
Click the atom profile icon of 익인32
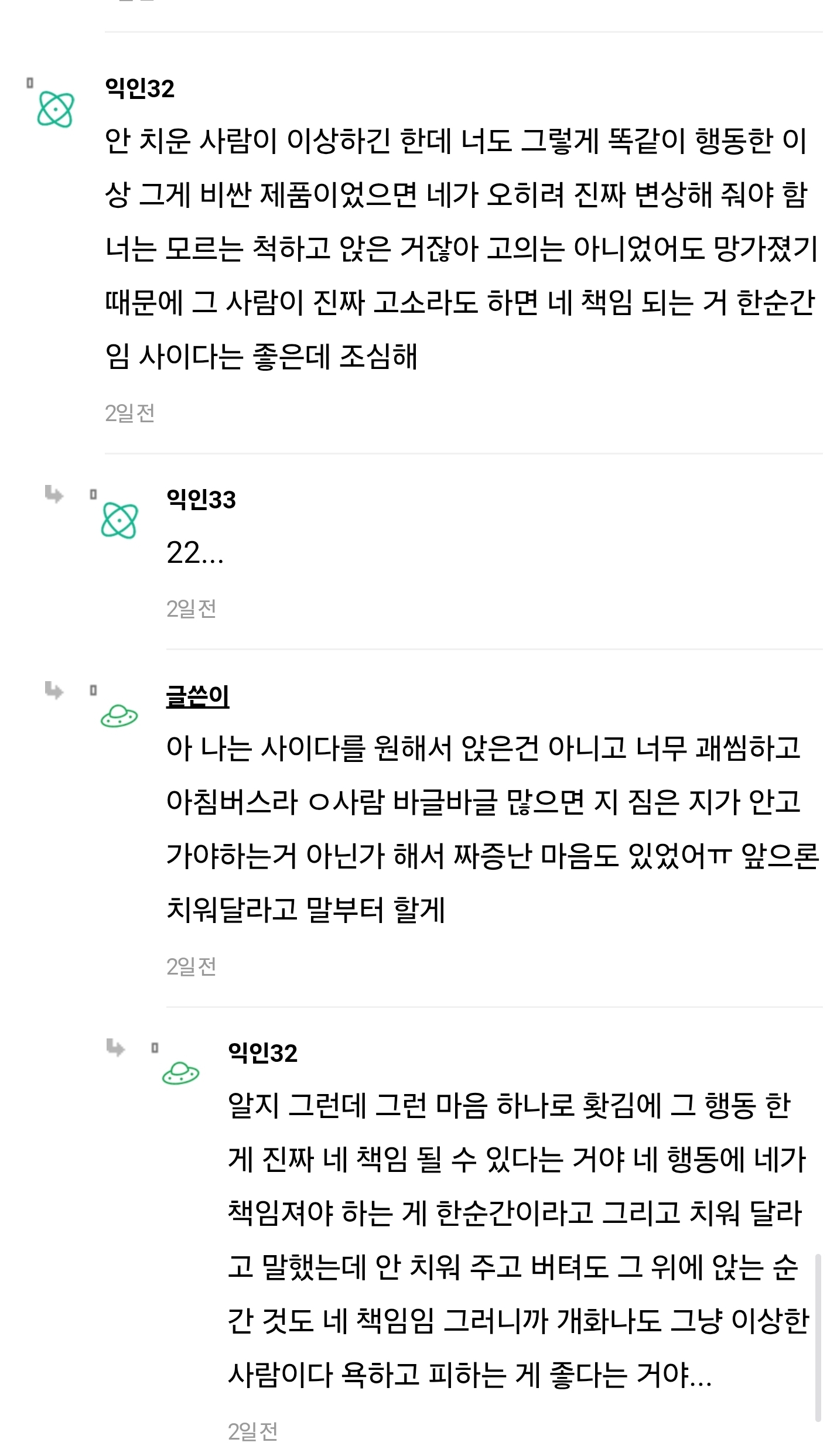56,107
